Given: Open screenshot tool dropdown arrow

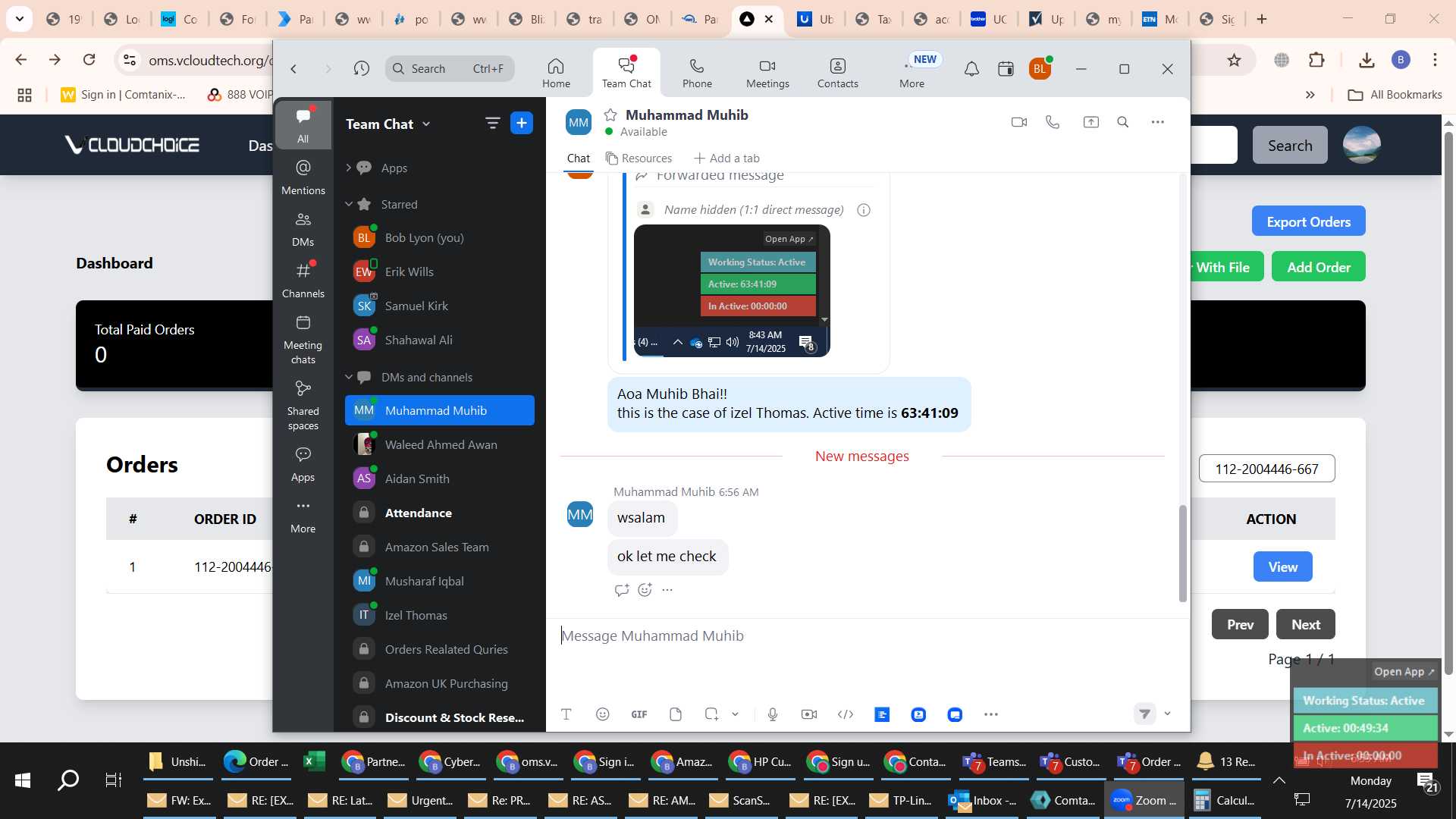Looking at the screenshot, I should click(x=735, y=714).
